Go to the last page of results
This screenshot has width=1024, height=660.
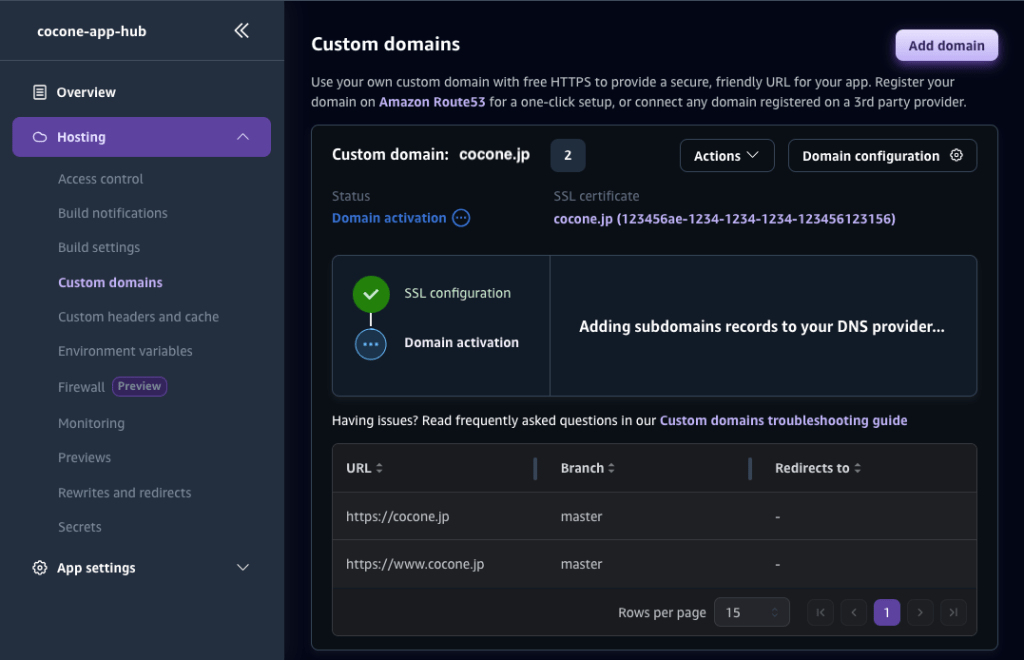(953, 612)
